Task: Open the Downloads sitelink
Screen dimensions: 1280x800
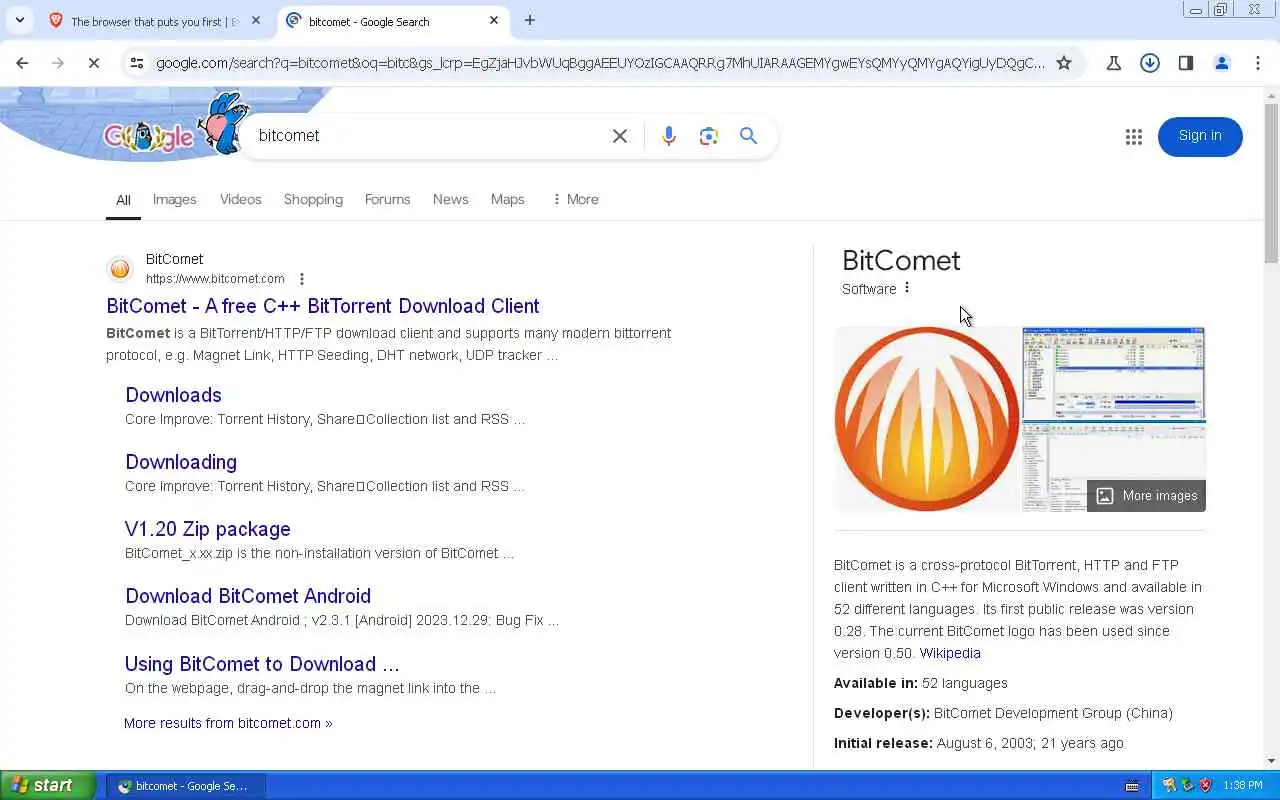Action: (x=173, y=395)
